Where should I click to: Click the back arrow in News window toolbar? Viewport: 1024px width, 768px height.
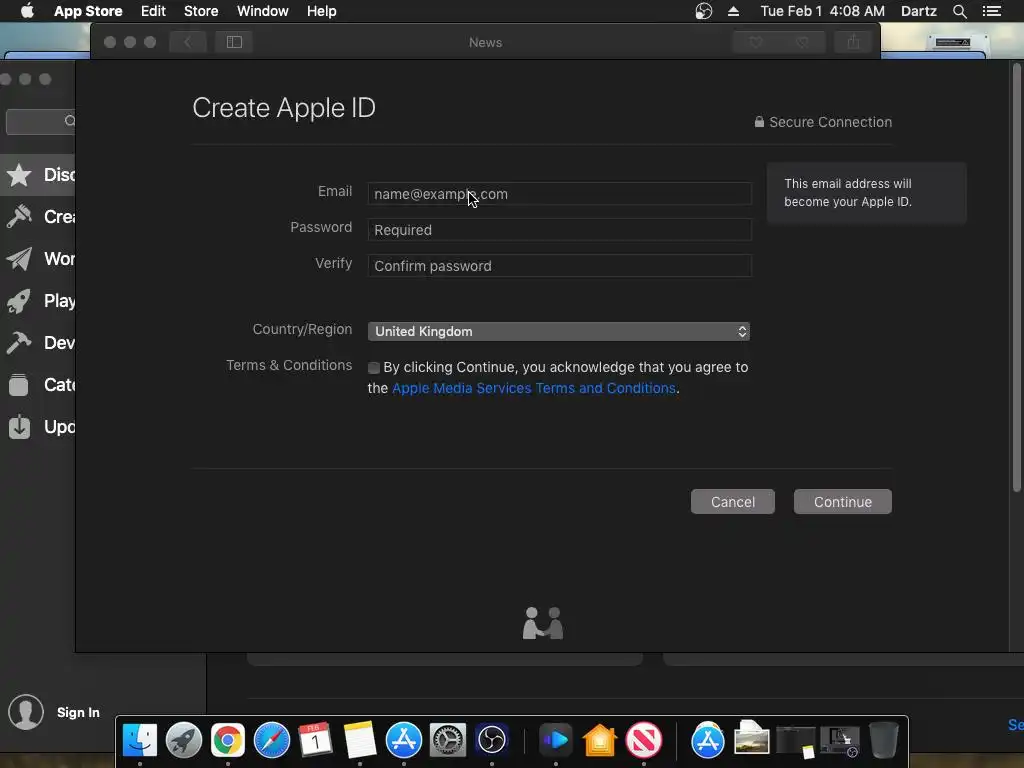187,42
